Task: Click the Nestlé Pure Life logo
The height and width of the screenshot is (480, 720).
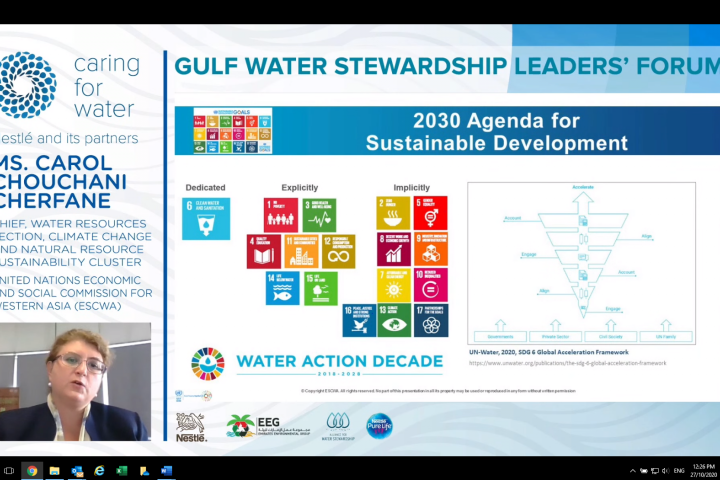Action: (x=379, y=426)
